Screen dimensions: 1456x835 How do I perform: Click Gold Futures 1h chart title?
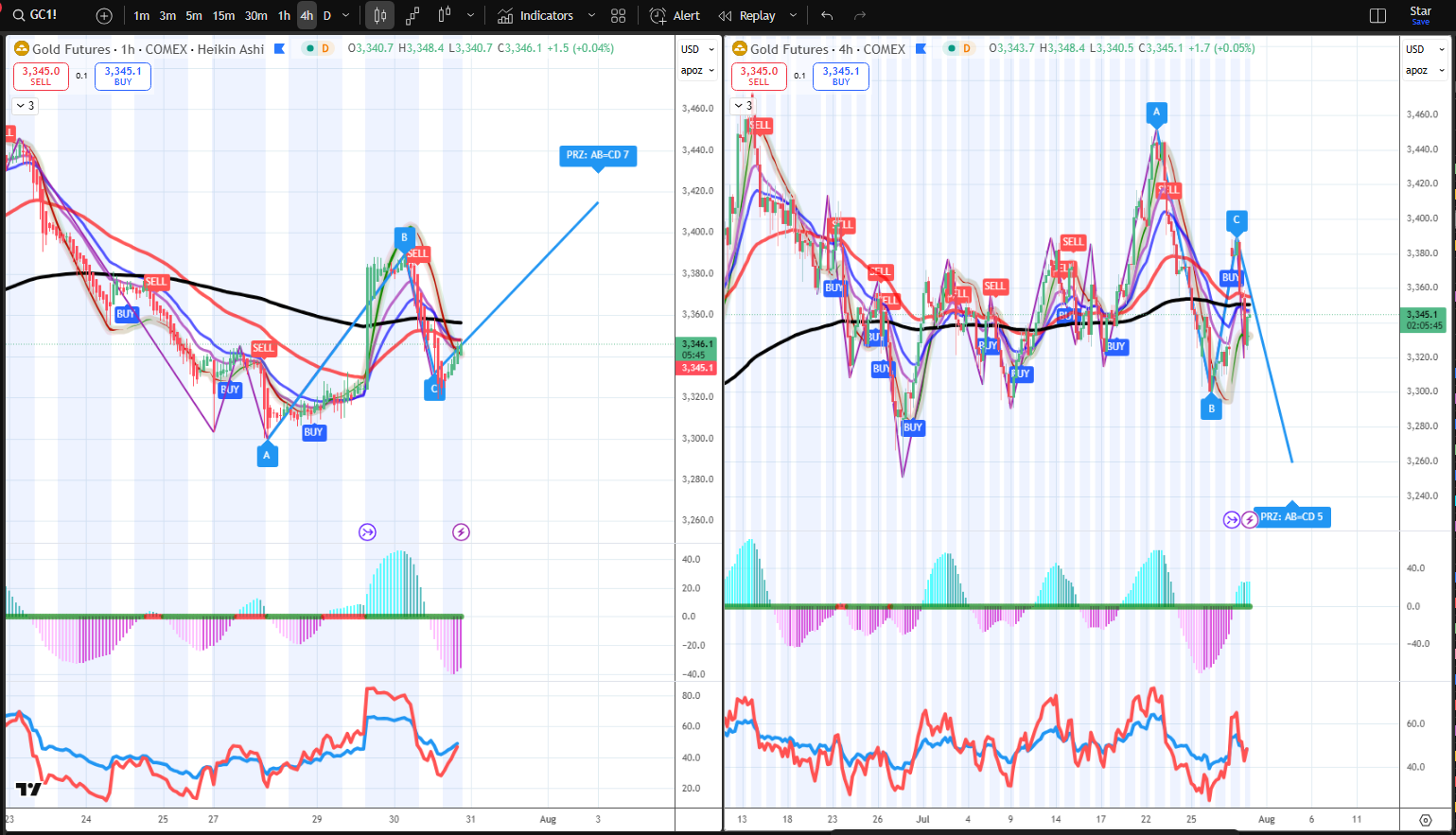[x=148, y=49]
